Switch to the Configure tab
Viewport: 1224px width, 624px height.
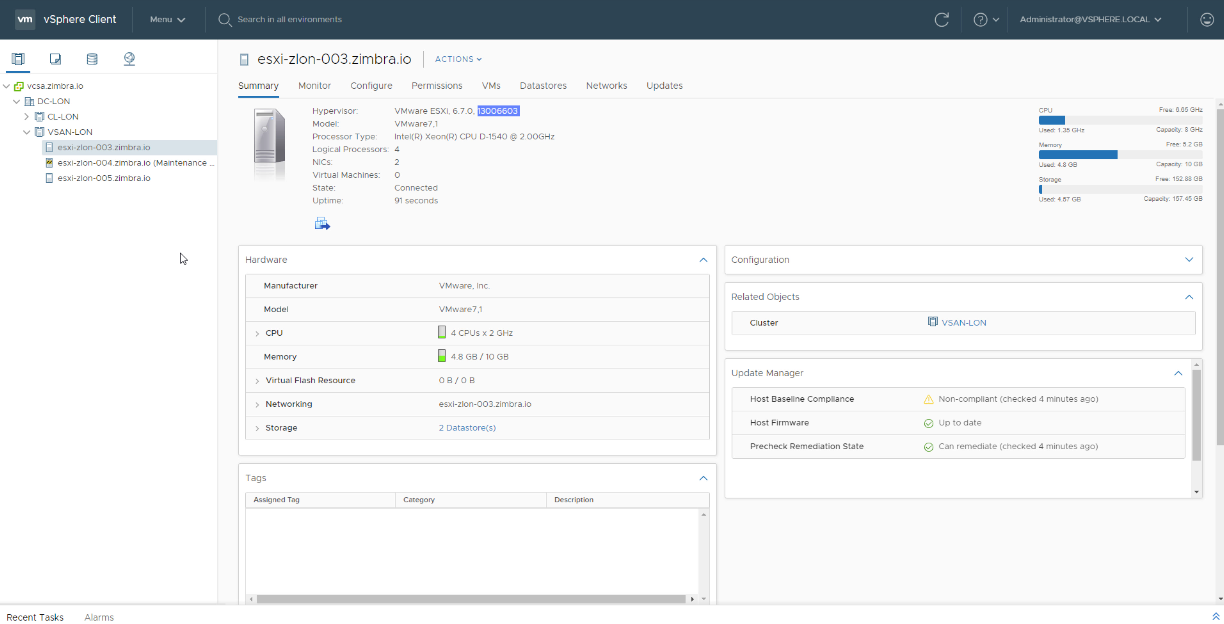[371, 86]
